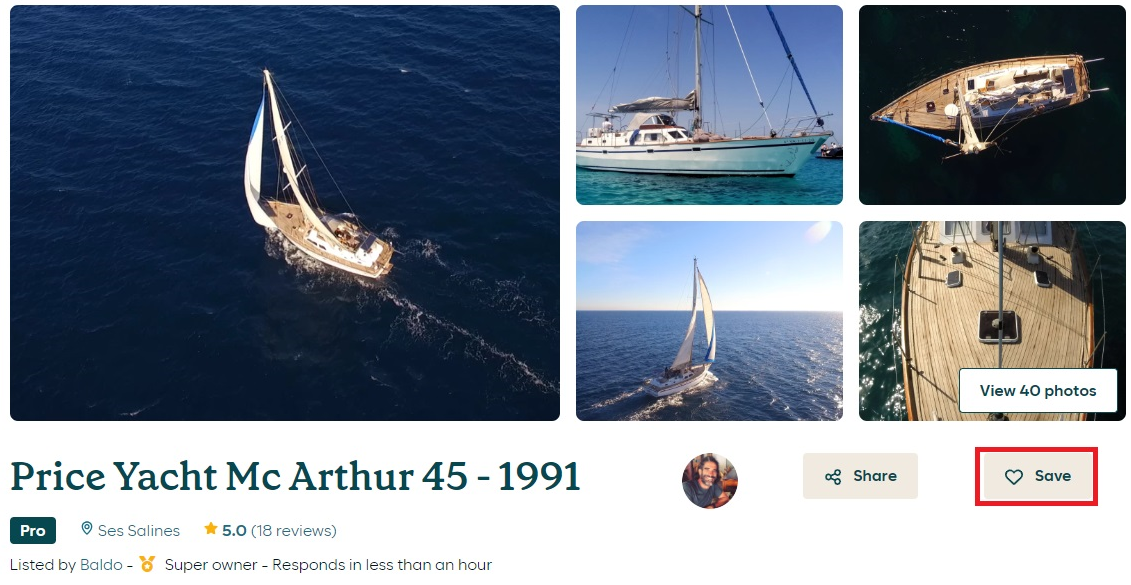Click the heart icon in Save

click(1014, 477)
